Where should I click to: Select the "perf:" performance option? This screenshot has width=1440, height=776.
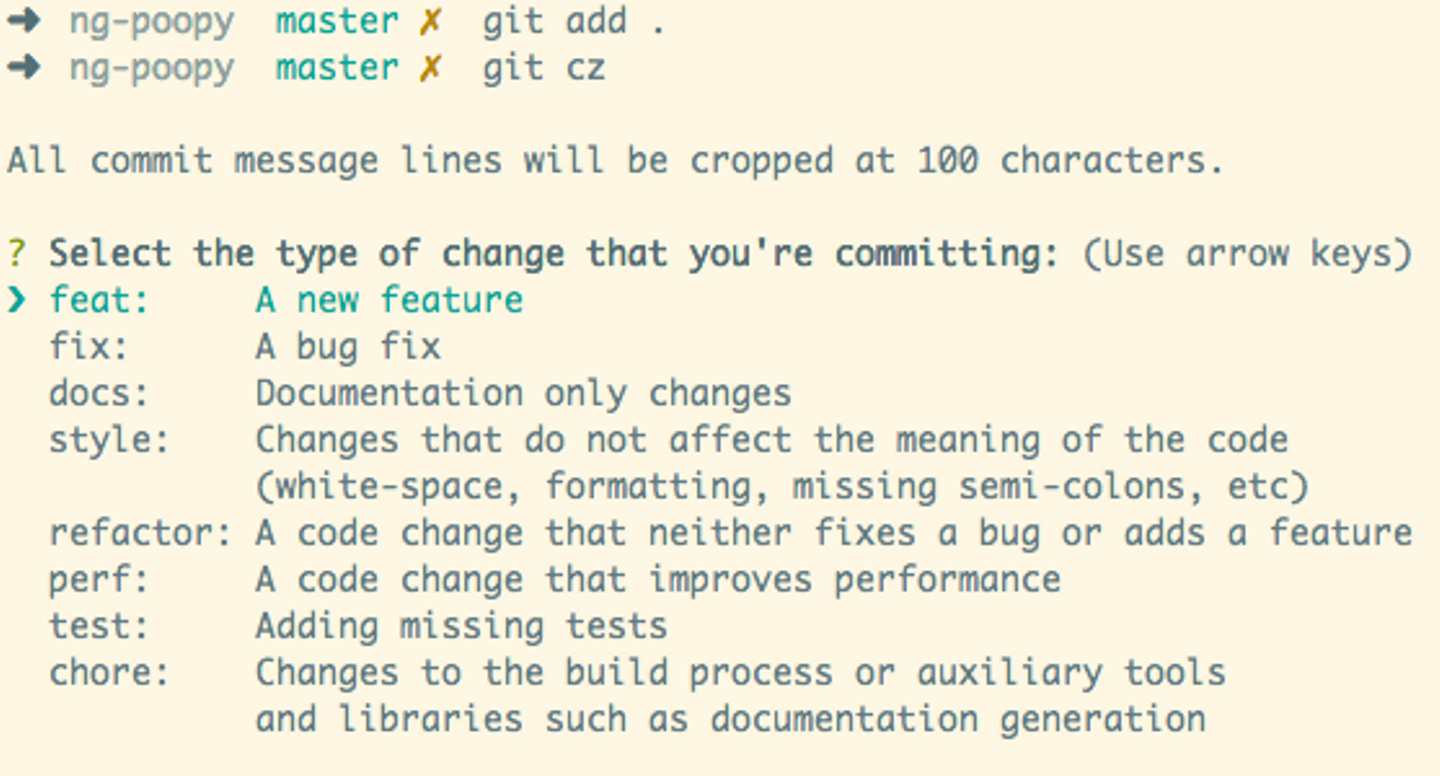(x=99, y=580)
